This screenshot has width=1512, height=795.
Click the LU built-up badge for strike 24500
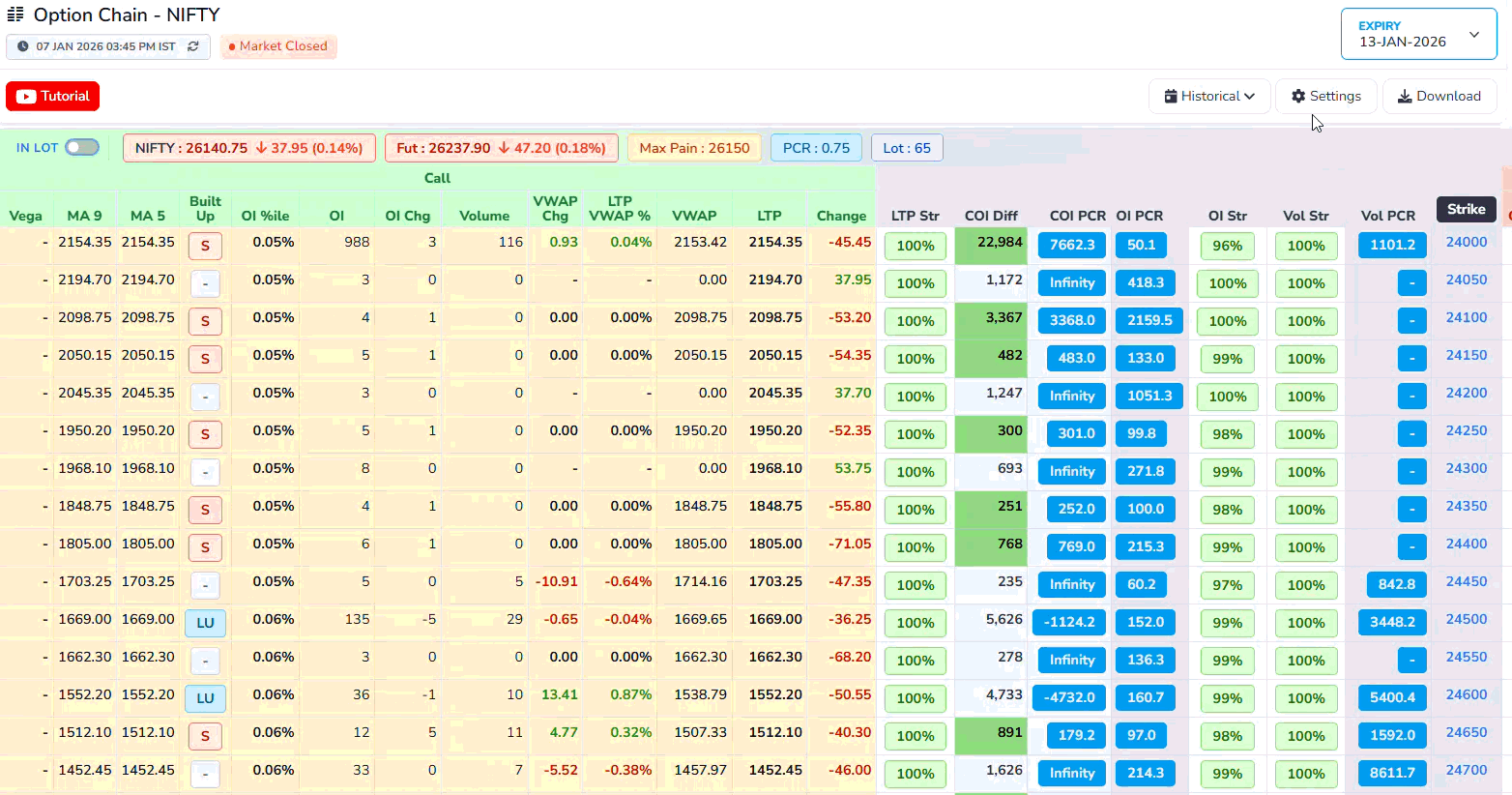(205, 623)
